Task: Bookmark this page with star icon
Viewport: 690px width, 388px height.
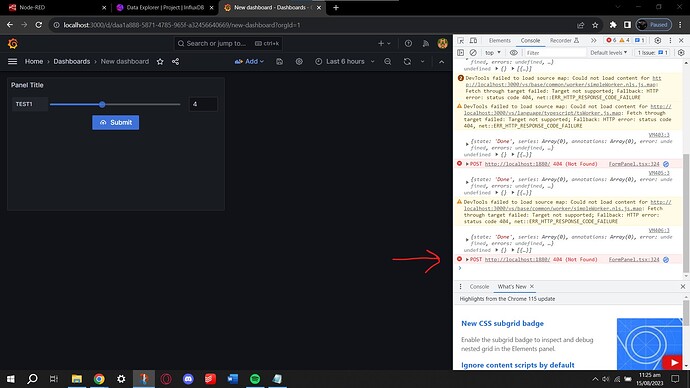Action: click(x=595, y=25)
